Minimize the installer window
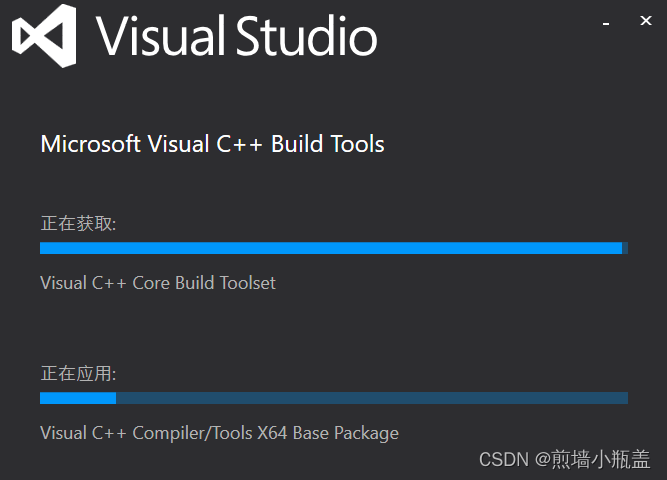This screenshot has height=480, width=667. [x=606, y=23]
